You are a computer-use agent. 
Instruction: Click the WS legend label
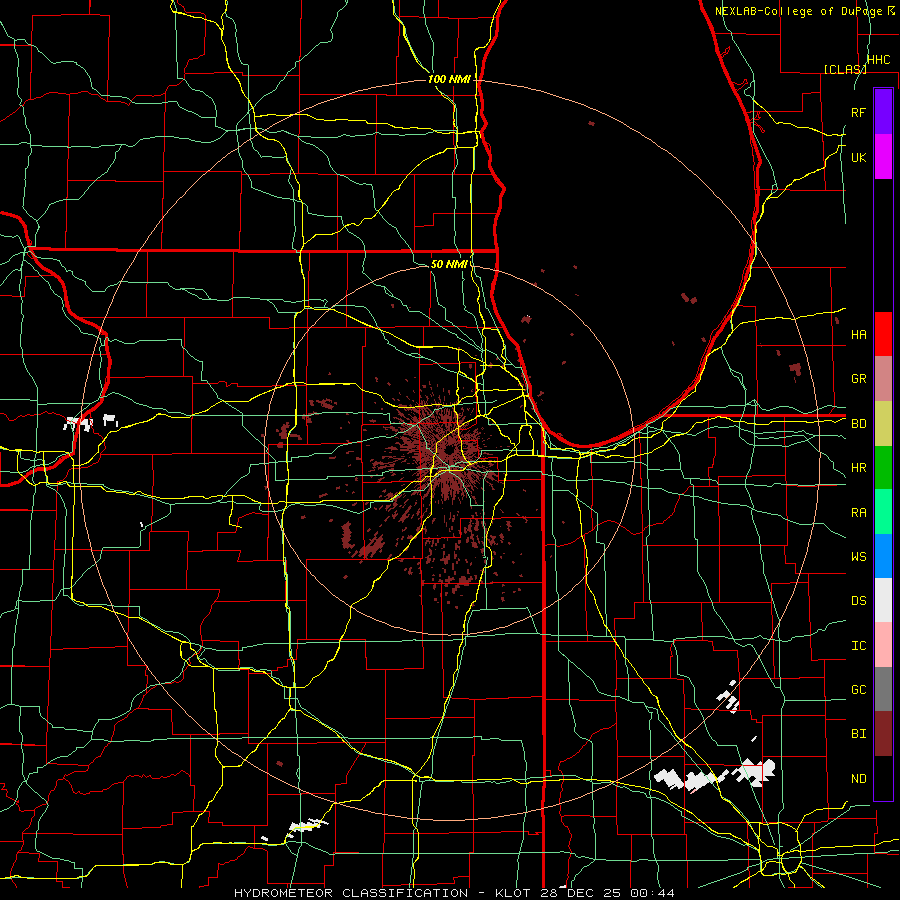pos(858,557)
